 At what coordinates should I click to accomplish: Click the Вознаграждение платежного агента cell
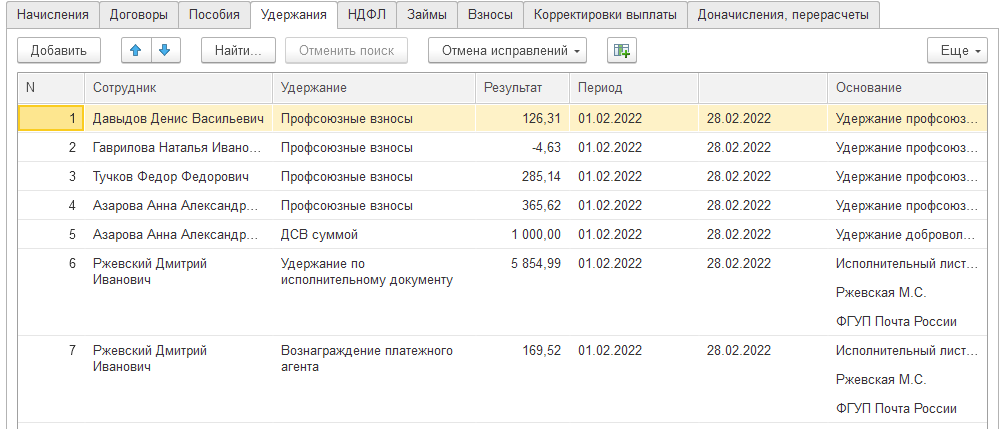pyautogui.click(x=368, y=359)
